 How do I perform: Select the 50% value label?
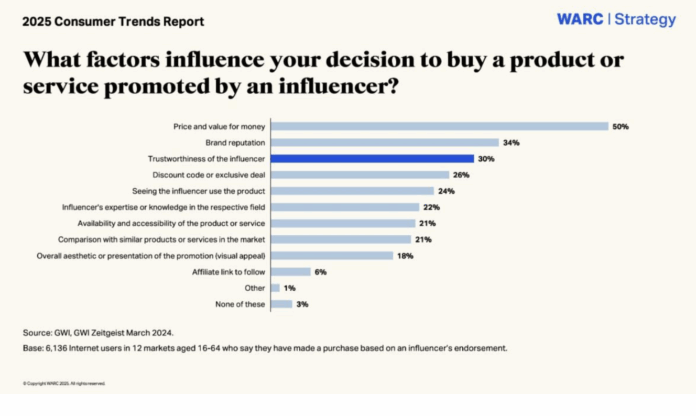click(620, 126)
